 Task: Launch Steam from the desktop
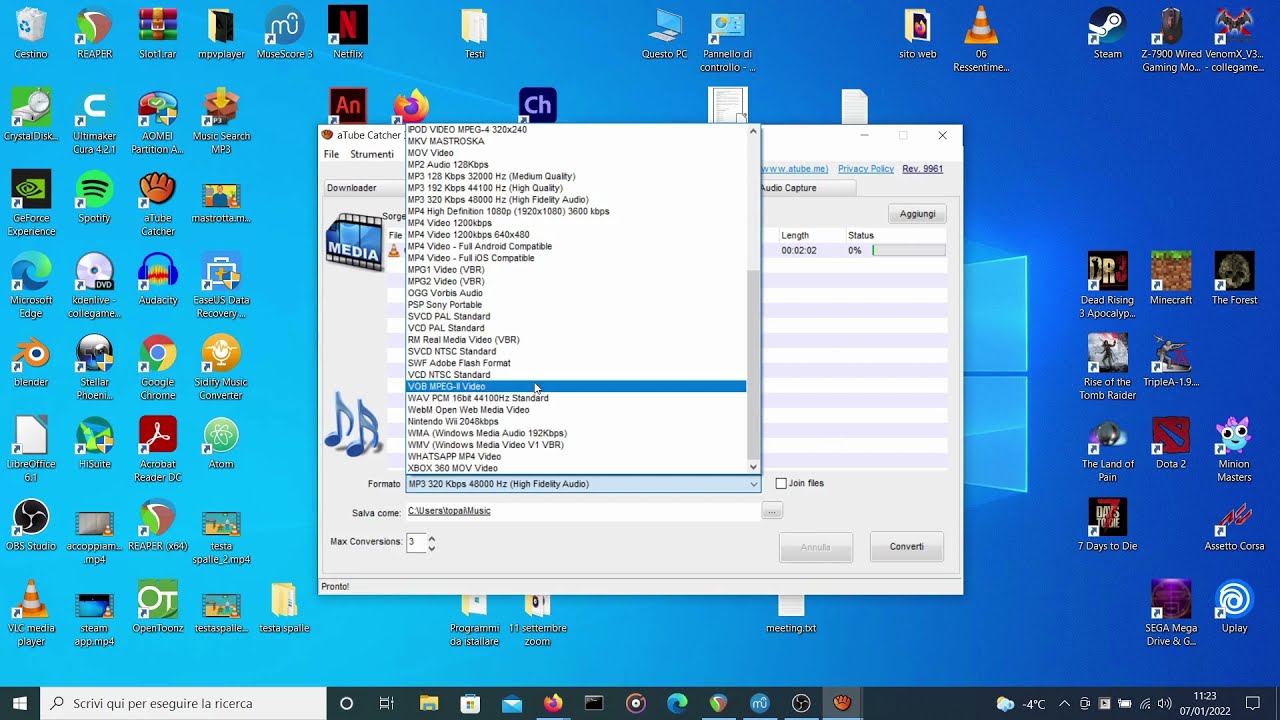pyautogui.click(x=1107, y=34)
